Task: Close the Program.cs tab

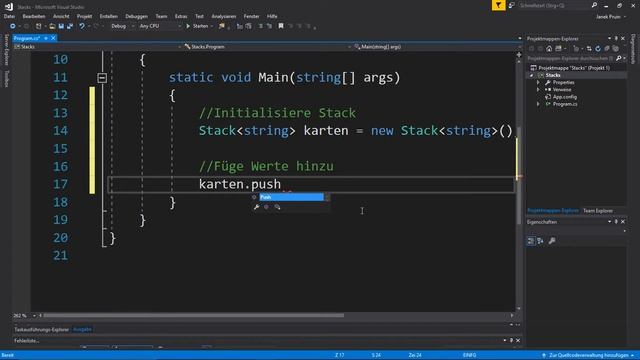Action: point(53,38)
